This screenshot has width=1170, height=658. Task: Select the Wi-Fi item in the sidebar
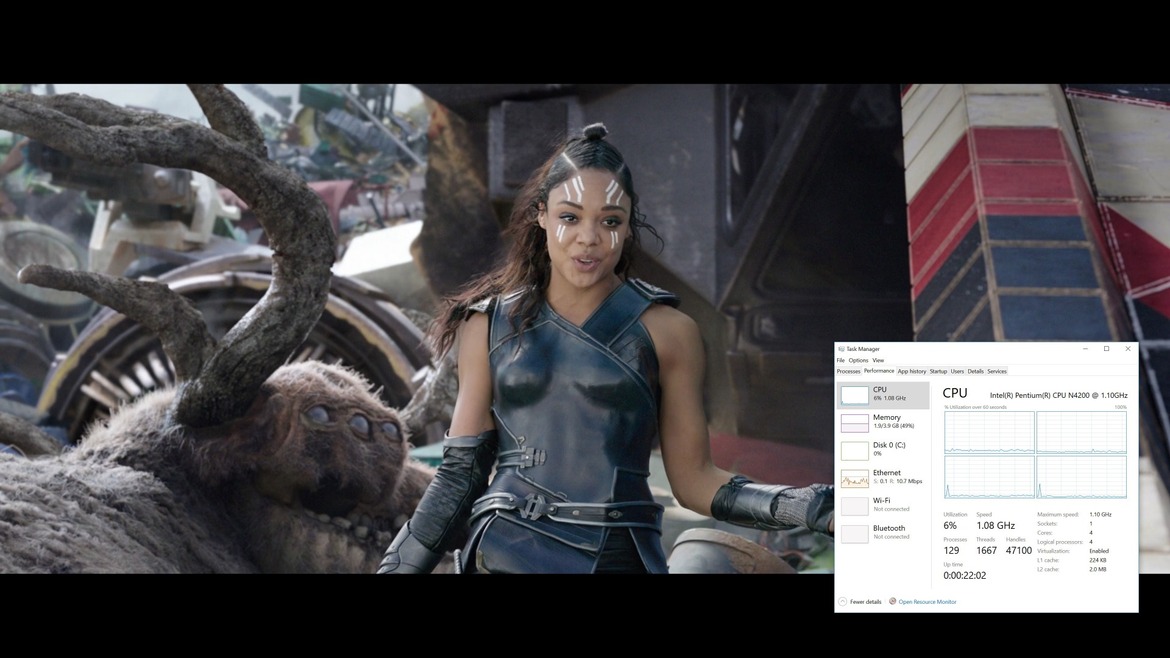[883, 505]
